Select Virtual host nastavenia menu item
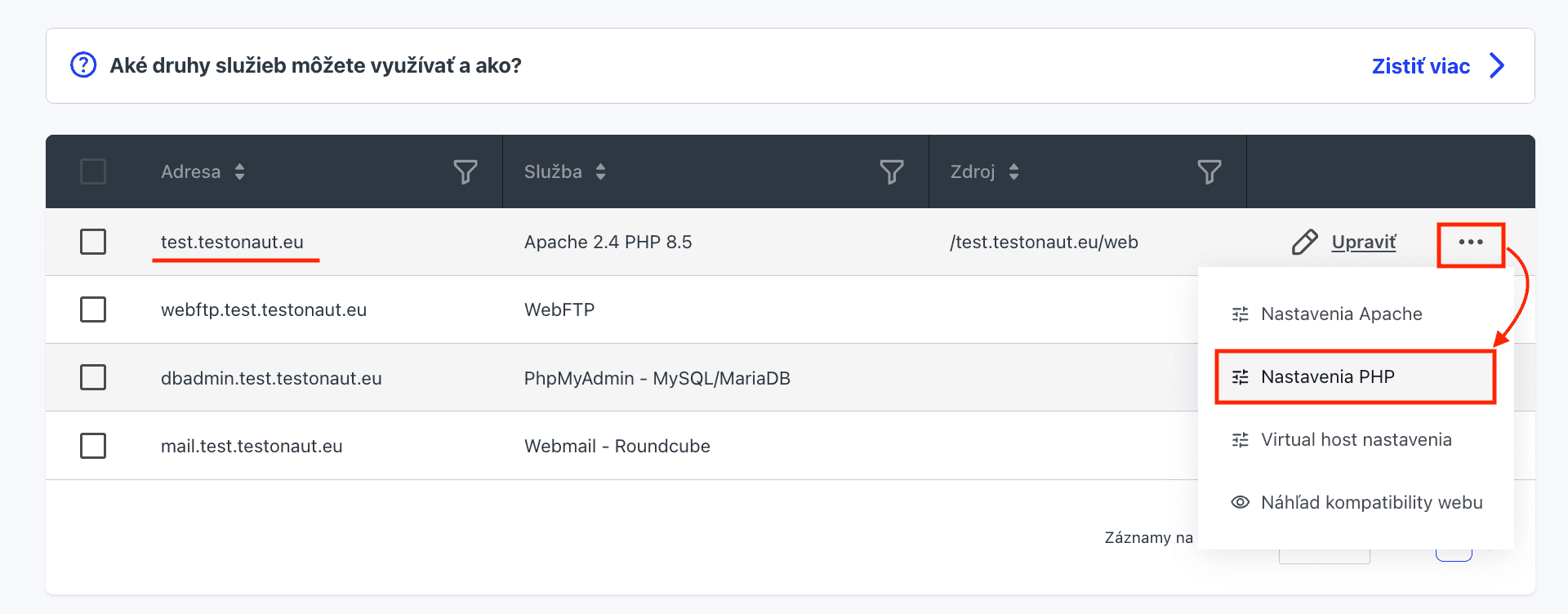Screen dimensions: 1568x614 tap(1356, 439)
